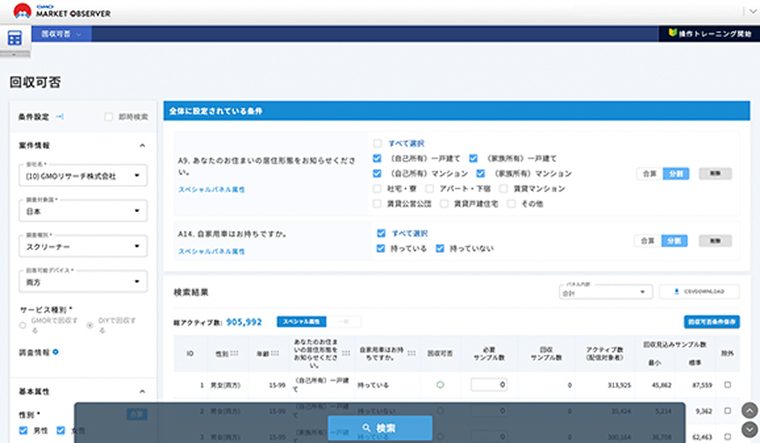Open the 調査対象国 dropdown showing 日本

pos(83,211)
